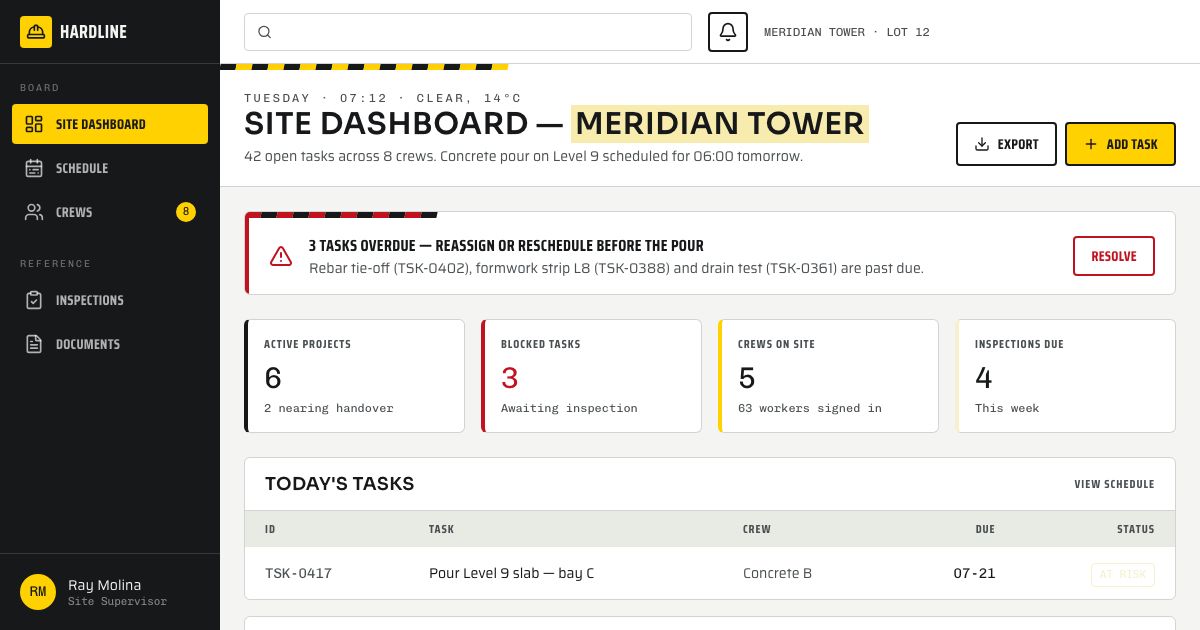The image size is (1200, 630).
Task: Open notifications with the bell icon
Action: (728, 32)
